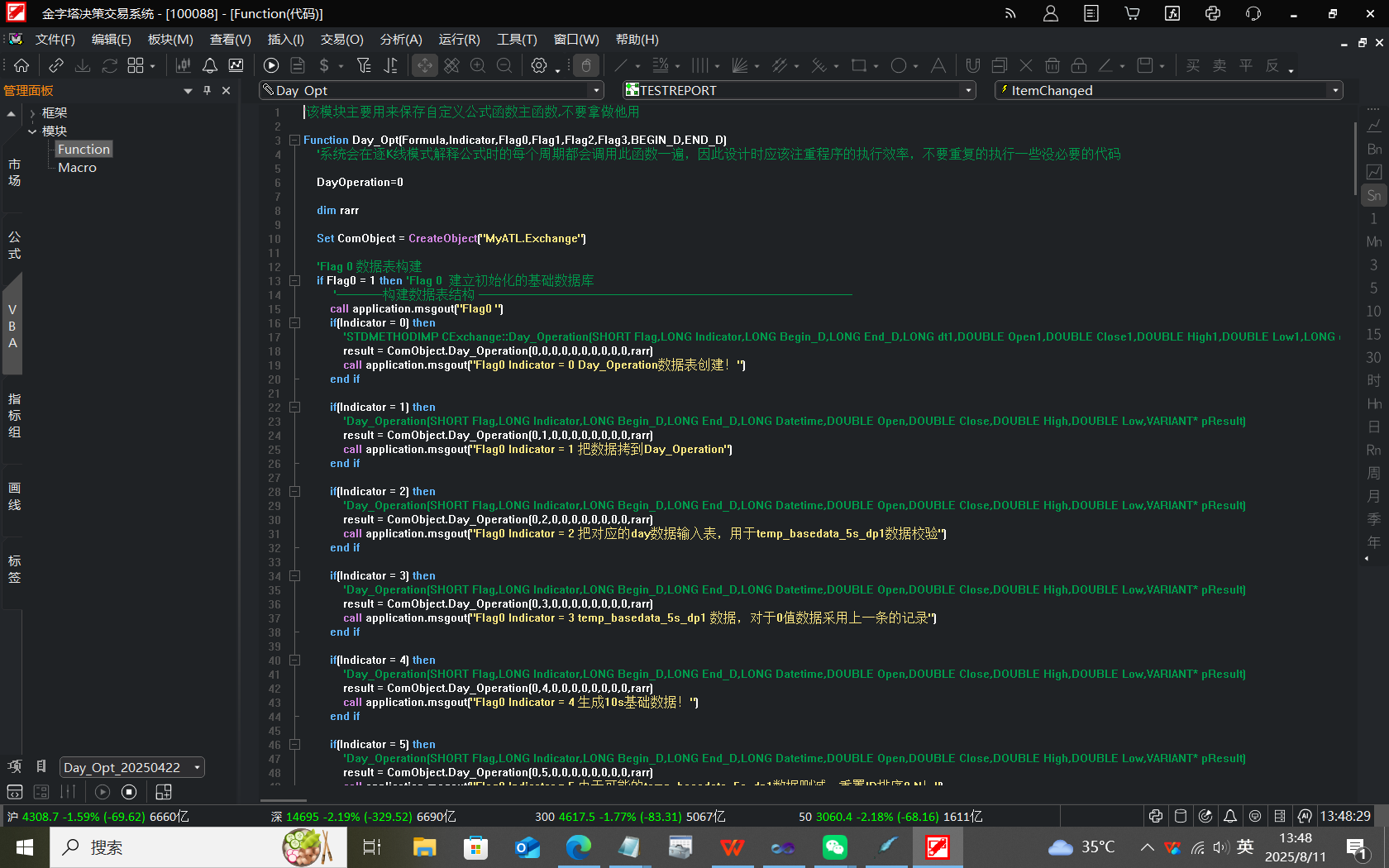The image size is (1389, 868).
Task: Select the Function module item
Action: (84, 149)
